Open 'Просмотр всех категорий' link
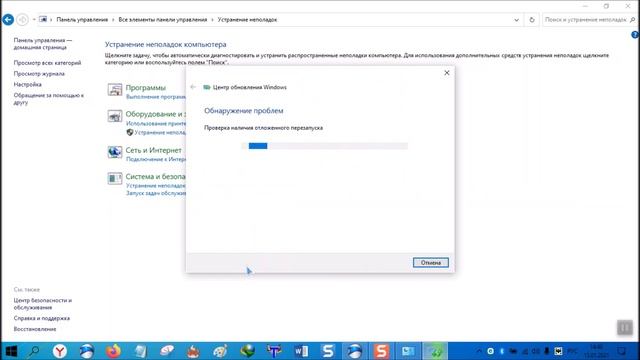The height and width of the screenshot is (360, 640). pos(47,63)
